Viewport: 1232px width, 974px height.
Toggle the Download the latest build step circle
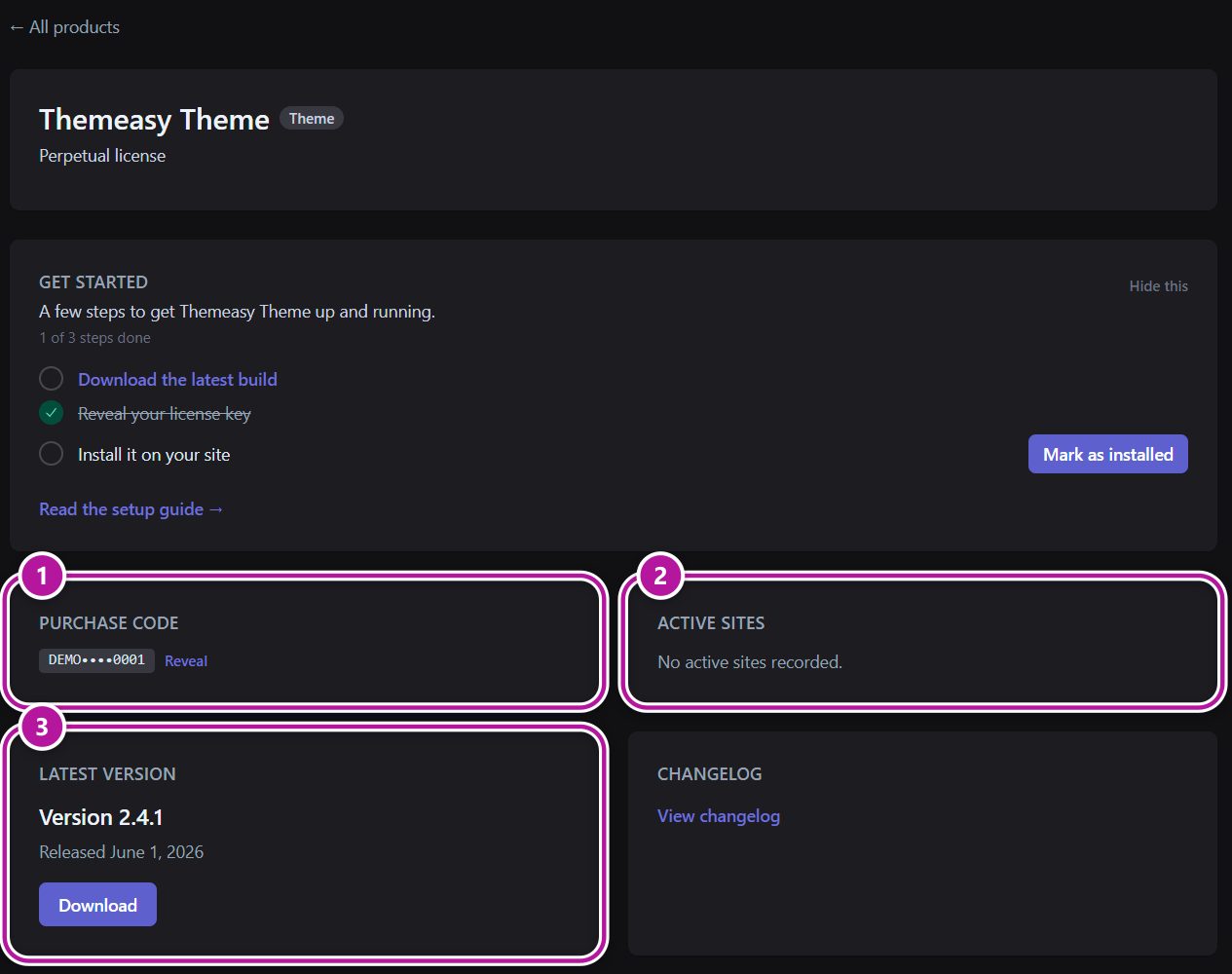51,378
